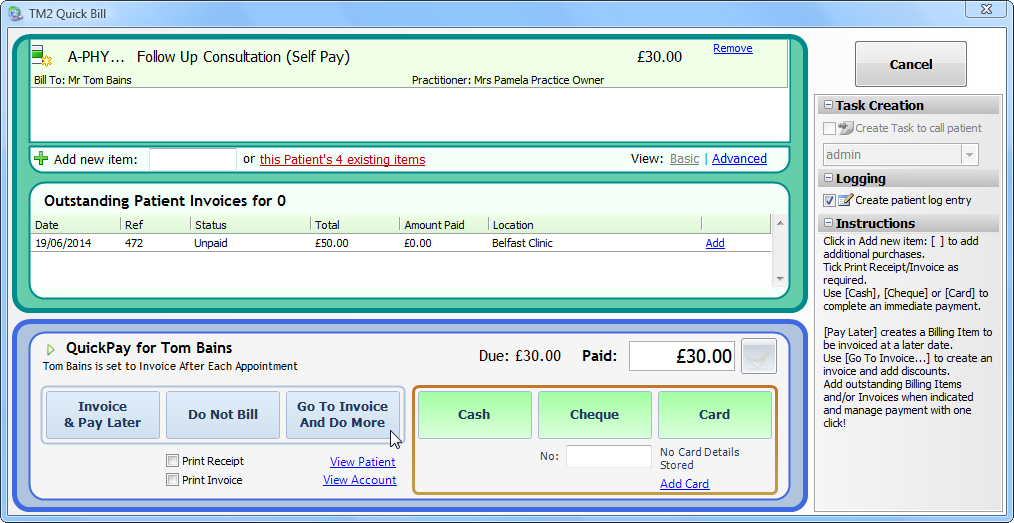The width and height of the screenshot is (1014, 523).
Task: Click the £50.00 invoice total cell
Action: pyautogui.click(x=332, y=244)
